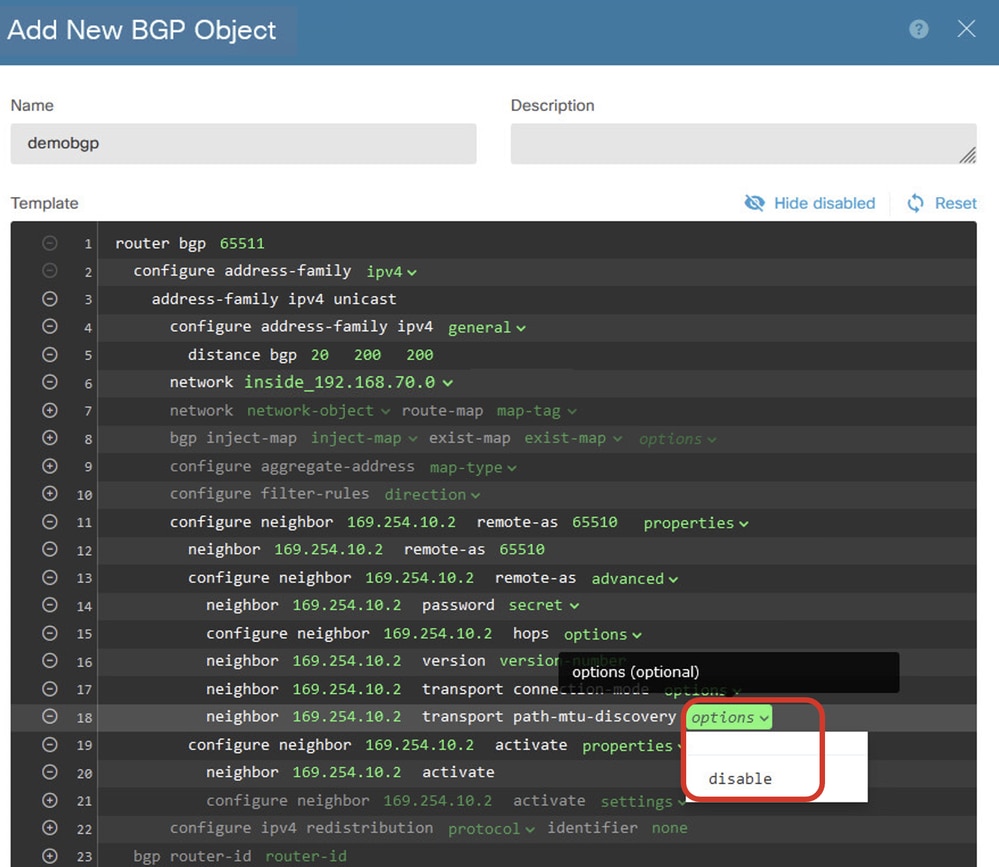This screenshot has width=999, height=867.
Task: Enable line 7 network route-map row
Action: click(x=50, y=410)
